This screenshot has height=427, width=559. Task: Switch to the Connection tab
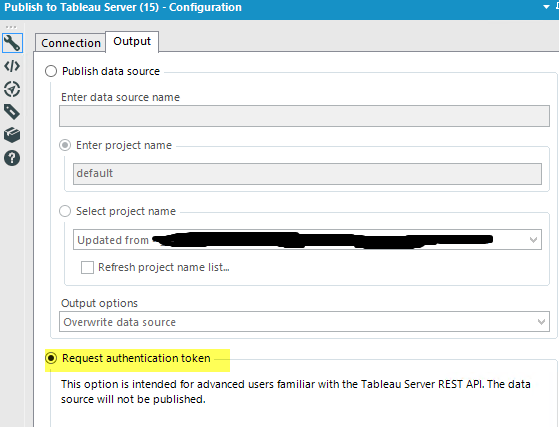(x=71, y=43)
